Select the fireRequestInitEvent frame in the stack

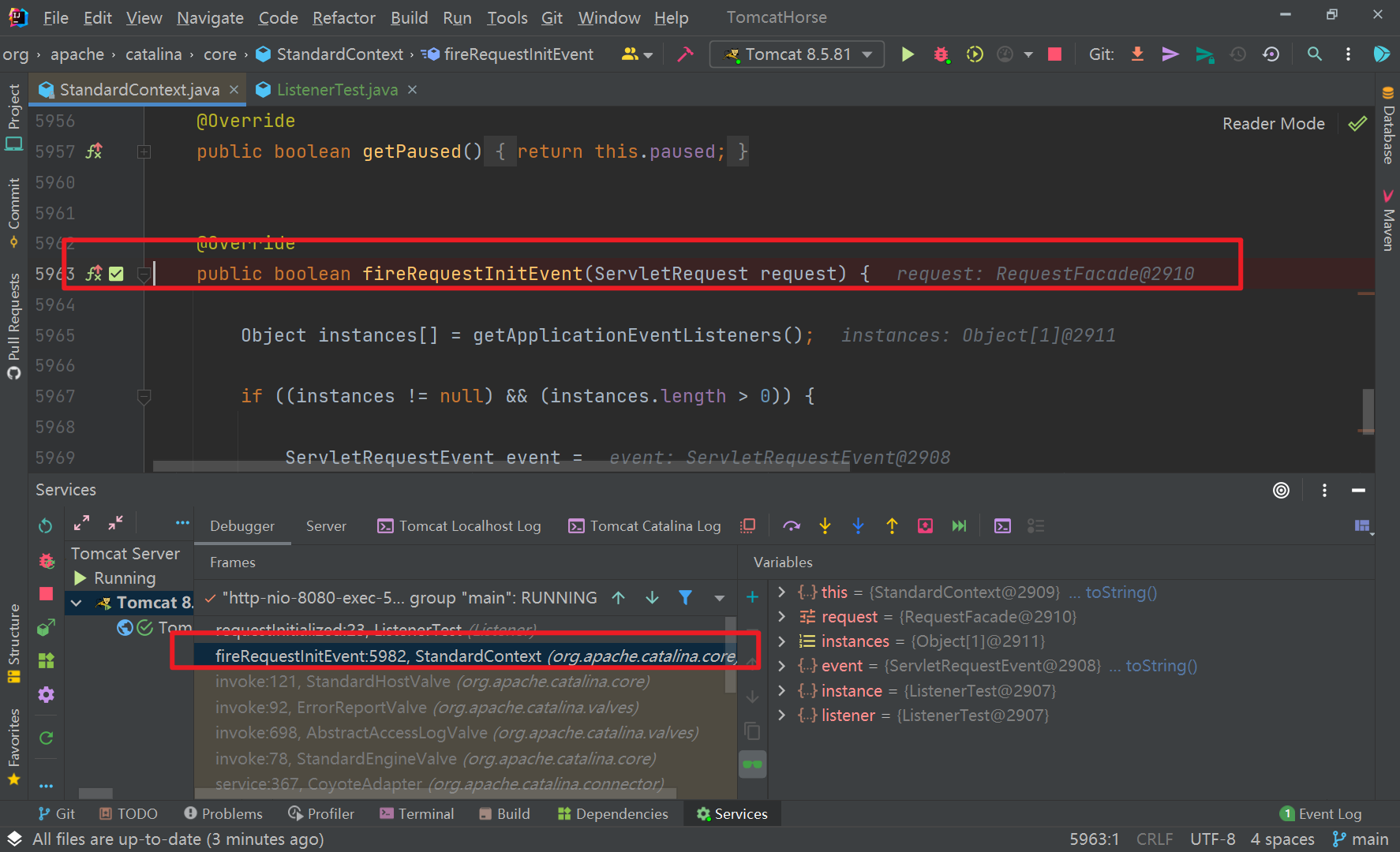[474, 656]
